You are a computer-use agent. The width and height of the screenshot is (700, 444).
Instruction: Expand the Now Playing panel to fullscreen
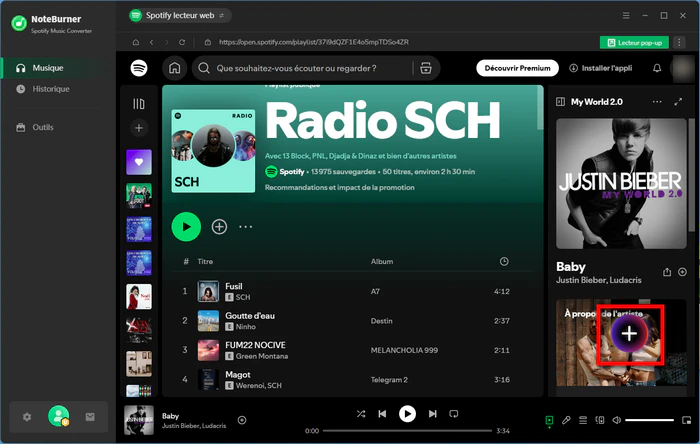[678, 102]
